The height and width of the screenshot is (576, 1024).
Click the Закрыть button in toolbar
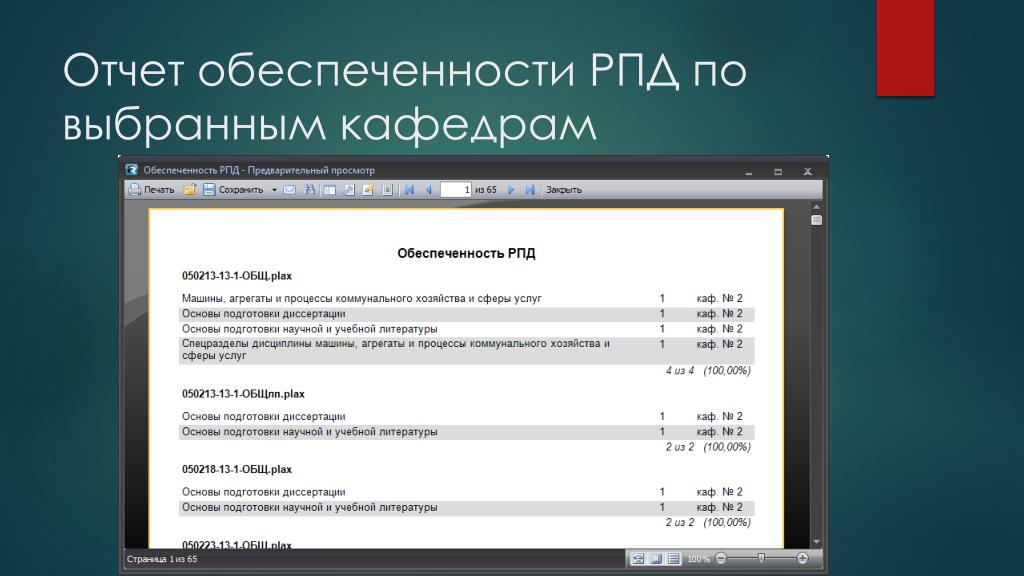[564, 190]
